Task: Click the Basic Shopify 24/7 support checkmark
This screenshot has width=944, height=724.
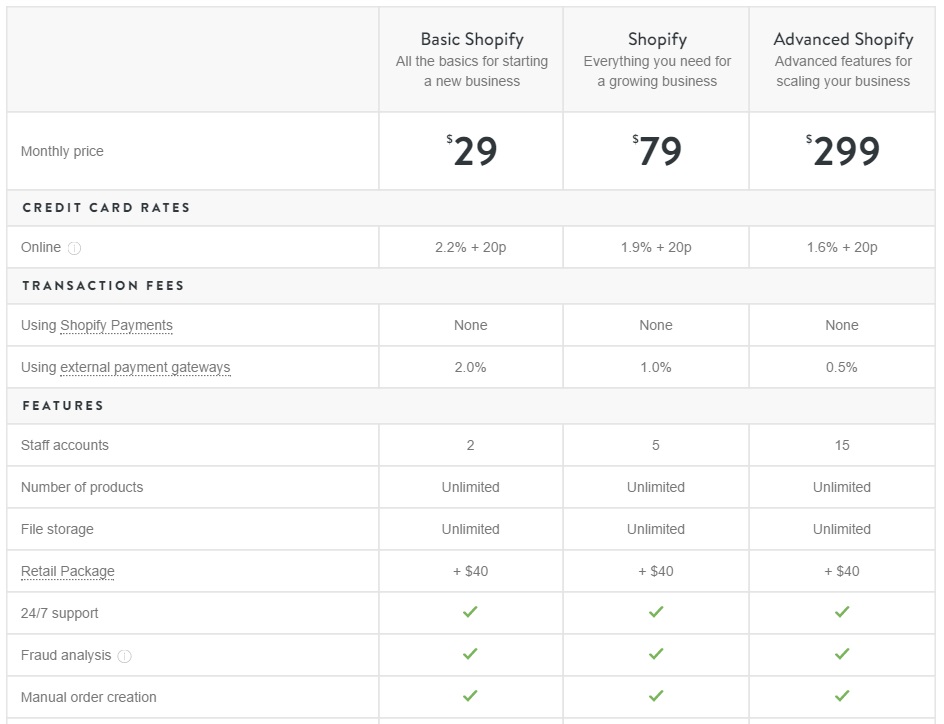Action: click(x=470, y=612)
